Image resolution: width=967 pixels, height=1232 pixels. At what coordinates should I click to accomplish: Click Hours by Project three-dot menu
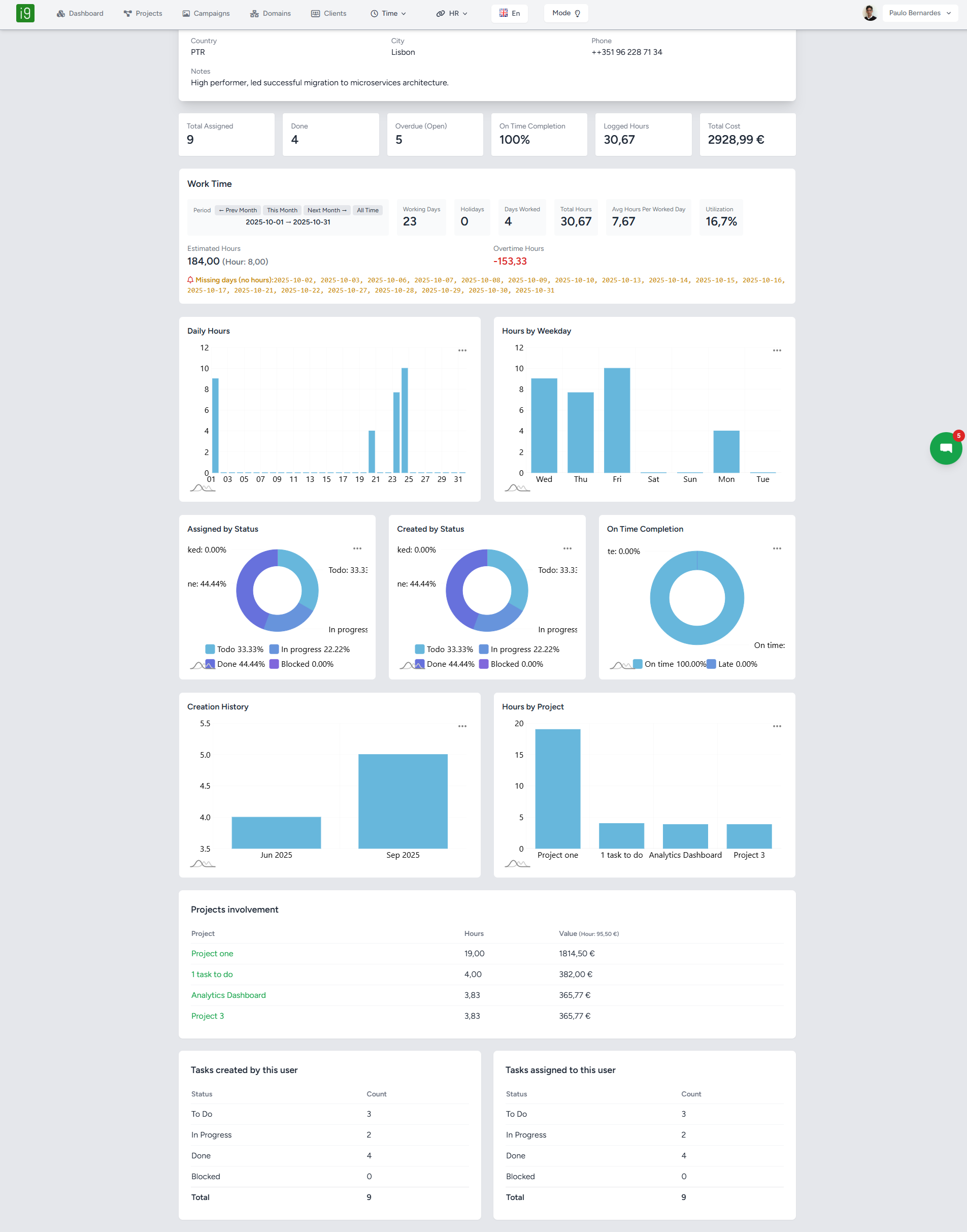(x=777, y=726)
